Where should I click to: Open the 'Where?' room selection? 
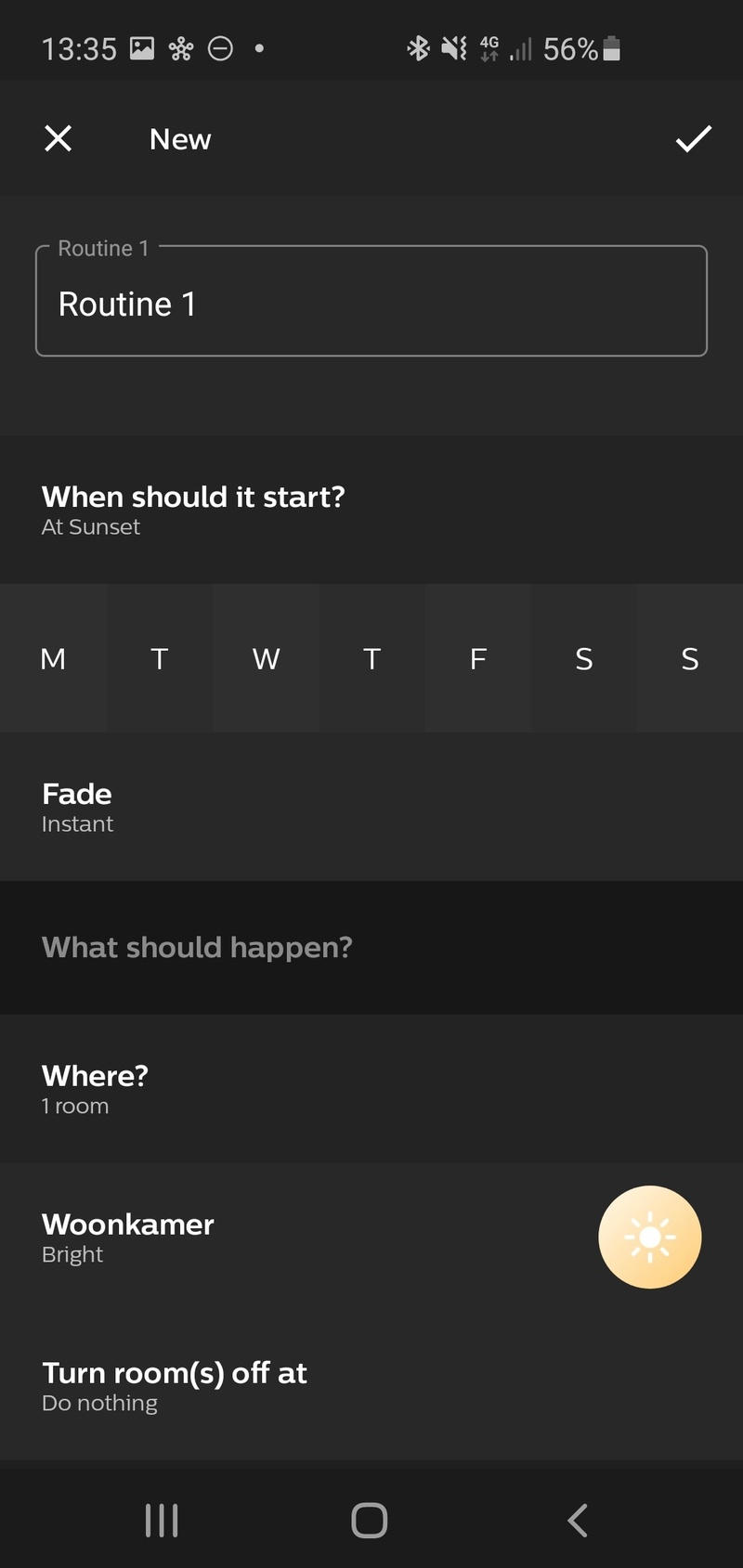point(371,1089)
